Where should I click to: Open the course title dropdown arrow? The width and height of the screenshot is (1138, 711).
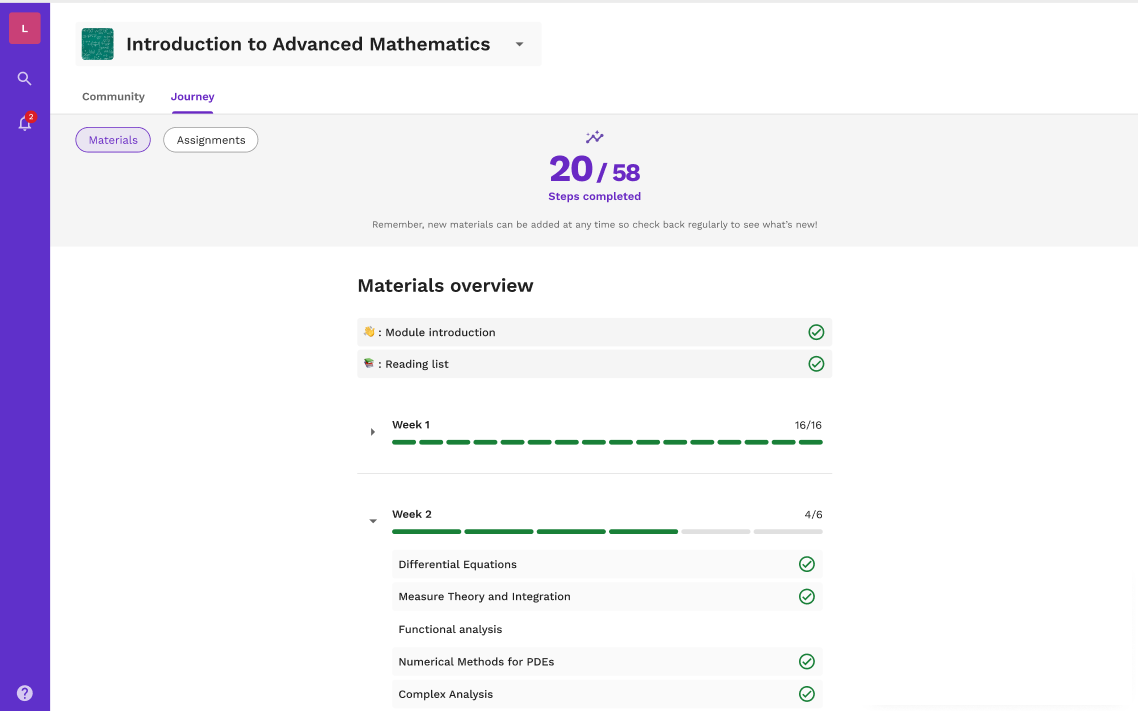tap(519, 44)
